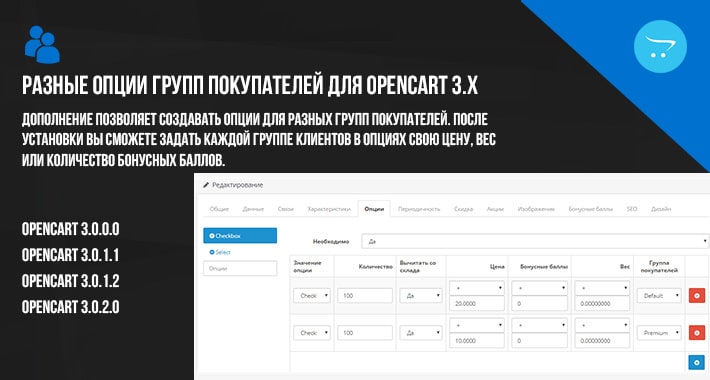Click the Значение опции column header
Viewport: 710px width, 380px height.
coord(307,266)
